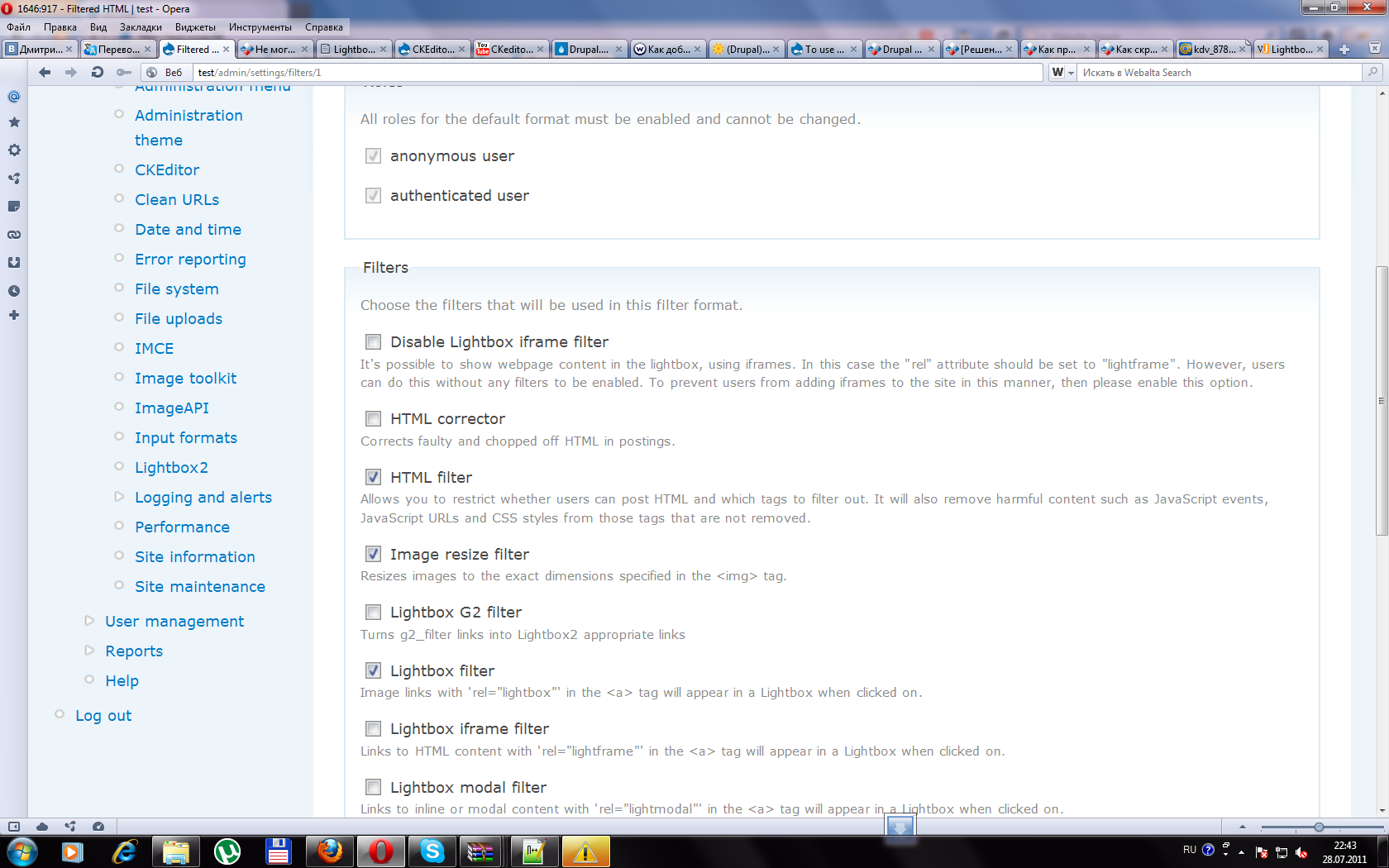
Task: Click the Log out link
Action: coord(103,716)
